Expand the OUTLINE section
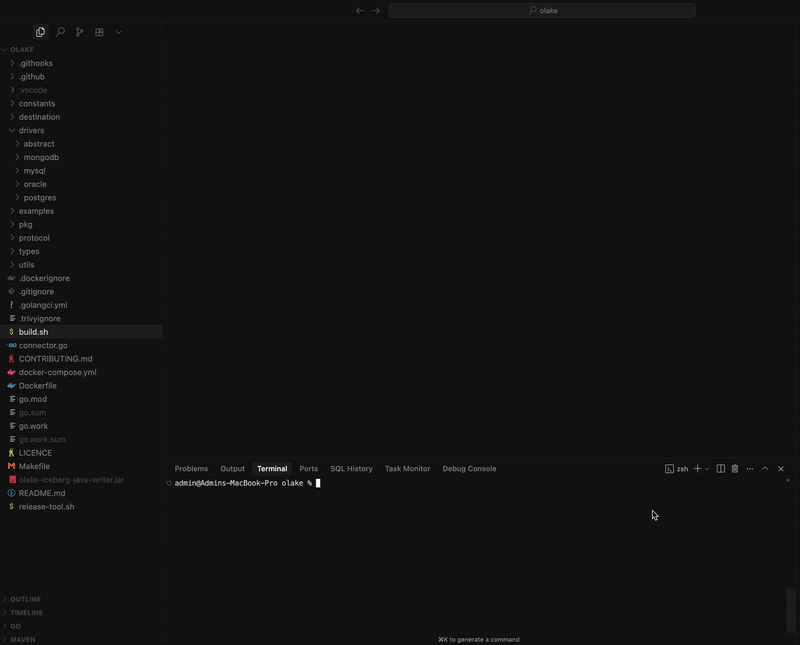The image size is (800, 645). (x=25, y=599)
